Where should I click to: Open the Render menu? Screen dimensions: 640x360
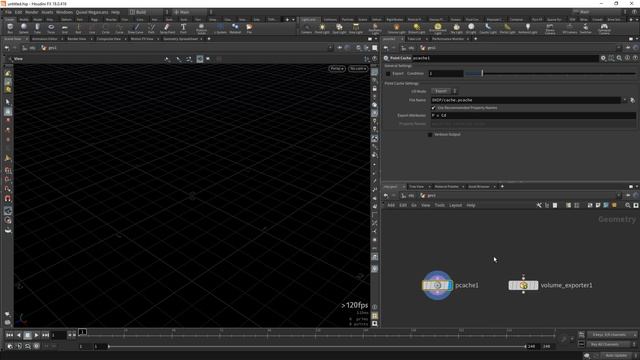coord(31,12)
